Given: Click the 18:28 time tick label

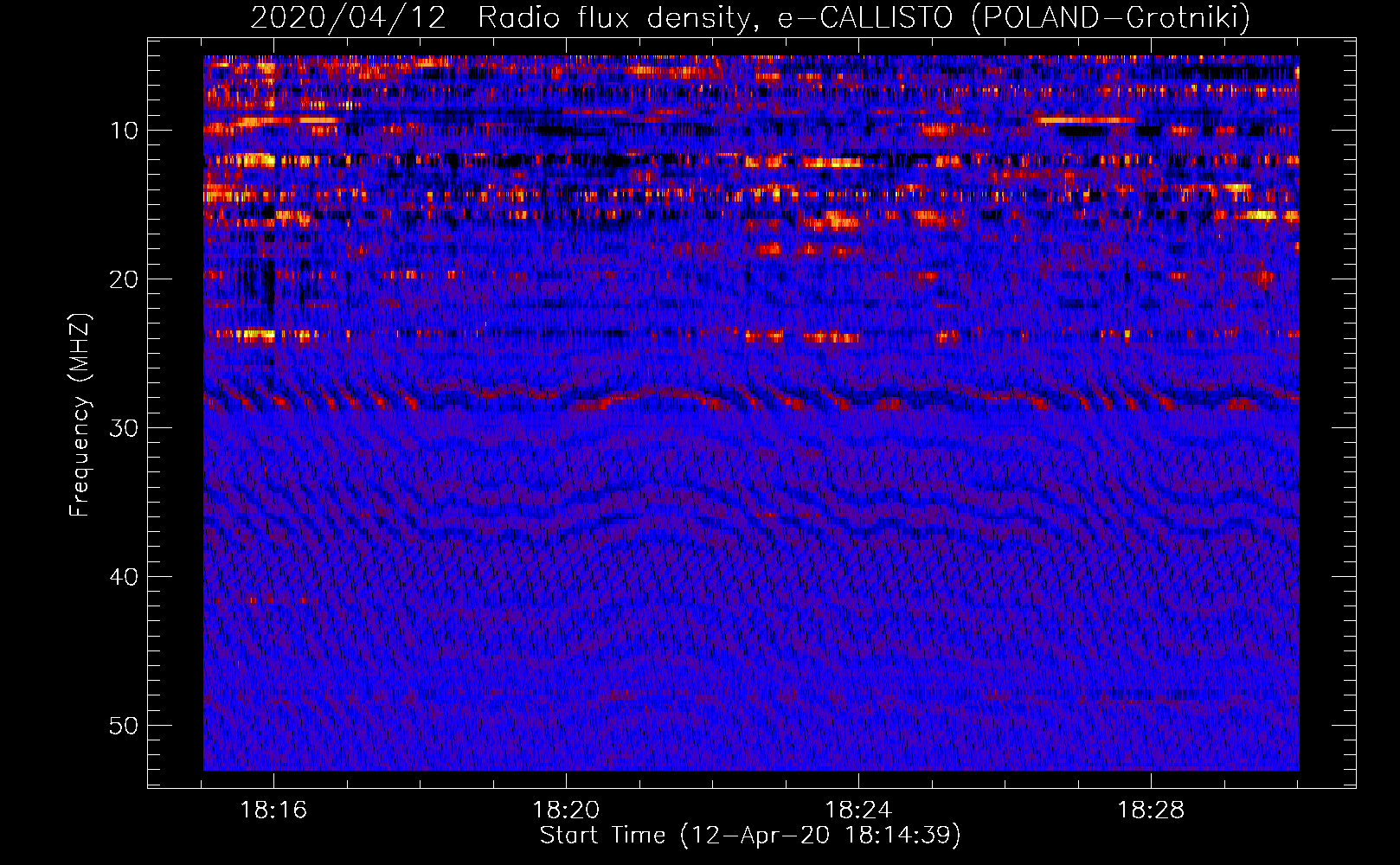Looking at the screenshot, I should 1151,811.
